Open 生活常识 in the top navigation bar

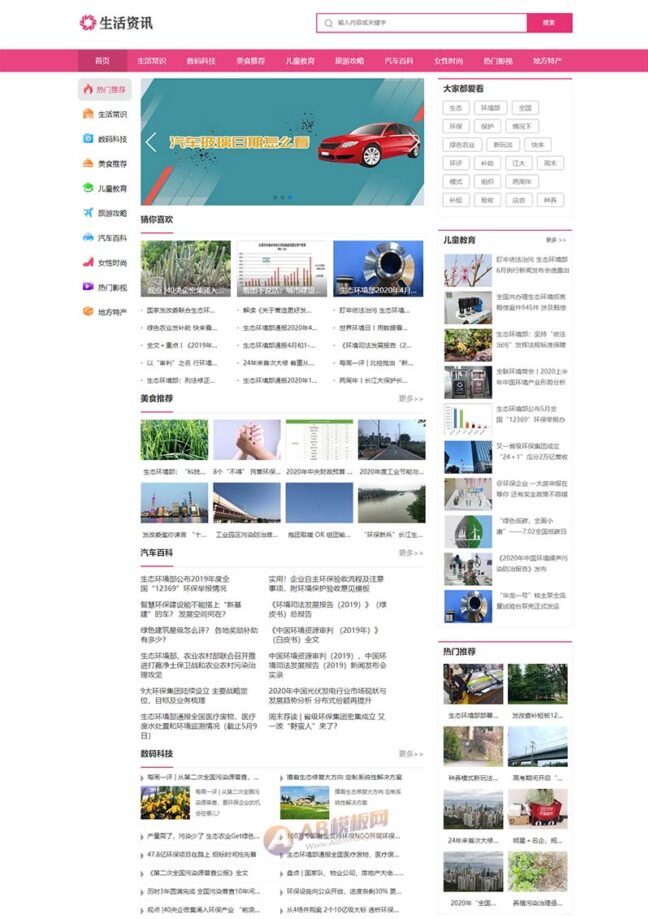[x=152, y=60]
